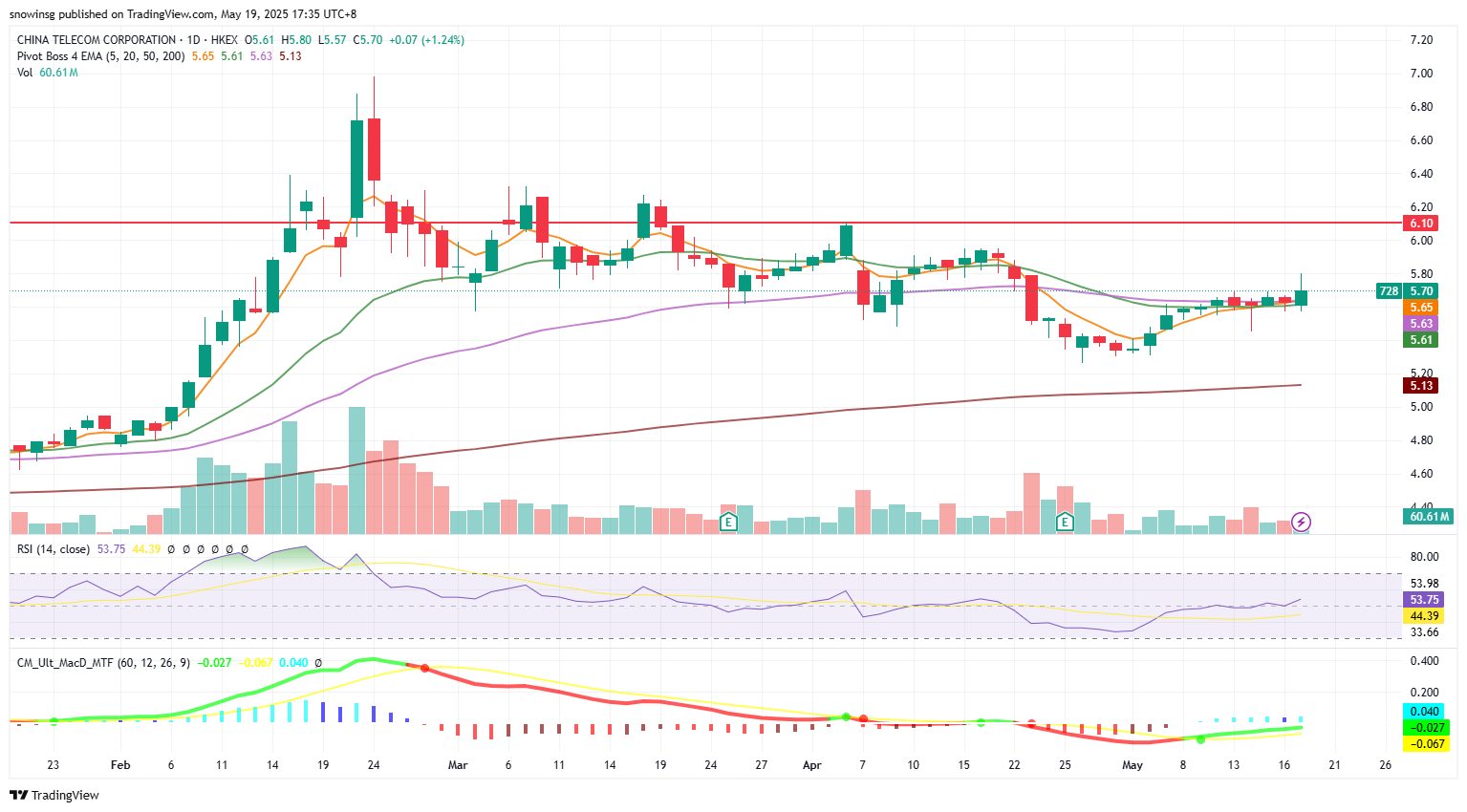Click the 'Feb' date axis label
1467x812 pixels.
[x=120, y=765]
